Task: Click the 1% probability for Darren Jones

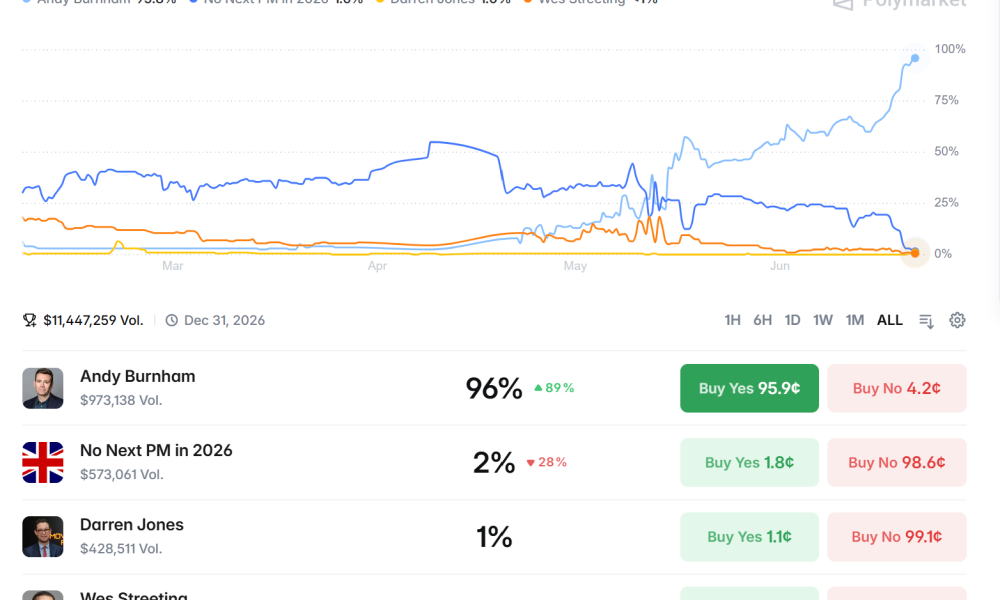Action: click(x=494, y=537)
